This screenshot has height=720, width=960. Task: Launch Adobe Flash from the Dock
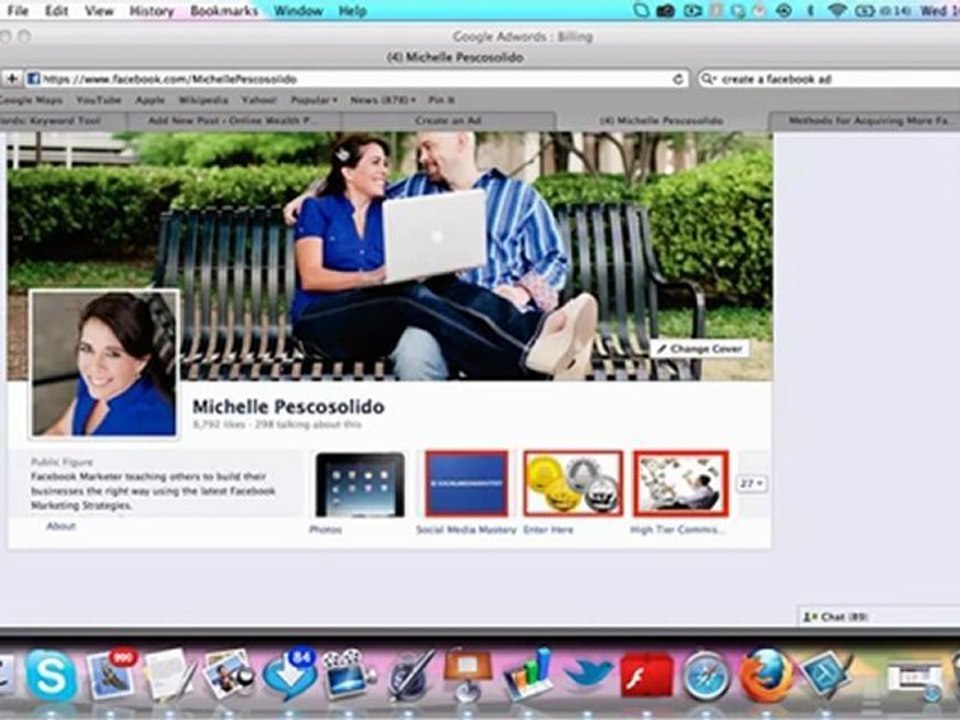coord(647,675)
